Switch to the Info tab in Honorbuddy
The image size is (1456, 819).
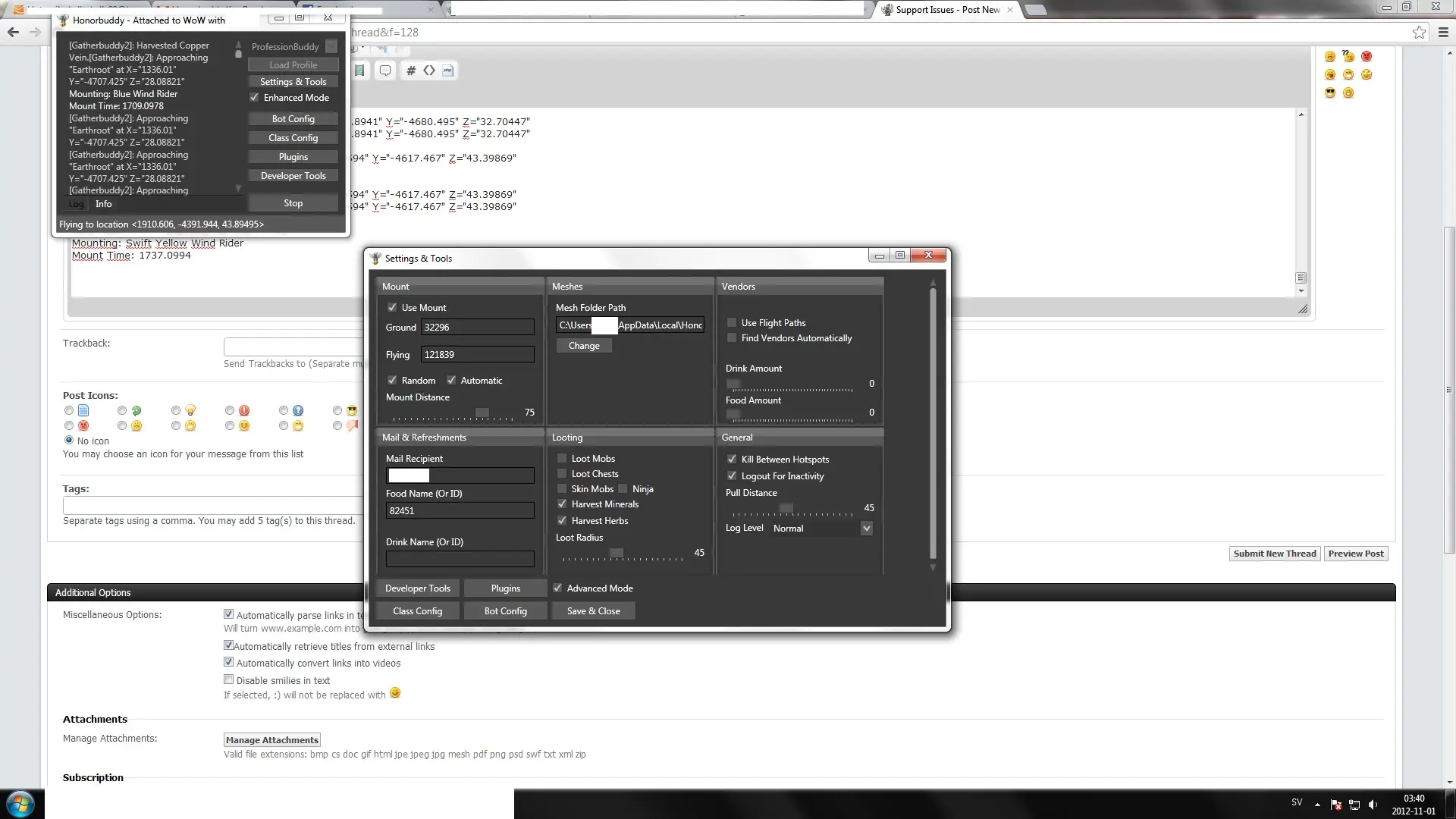tap(104, 203)
